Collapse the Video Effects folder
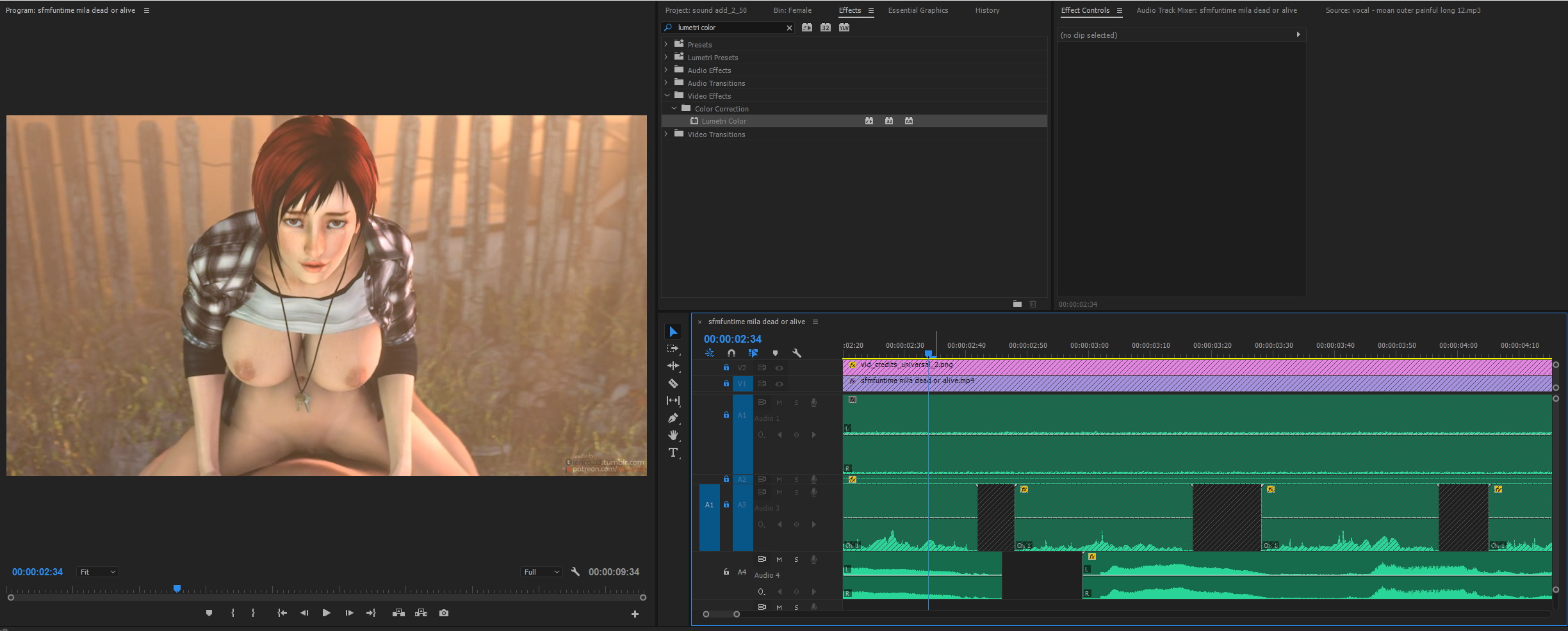Image resolution: width=1568 pixels, height=631 pixels. click(666, 95)
